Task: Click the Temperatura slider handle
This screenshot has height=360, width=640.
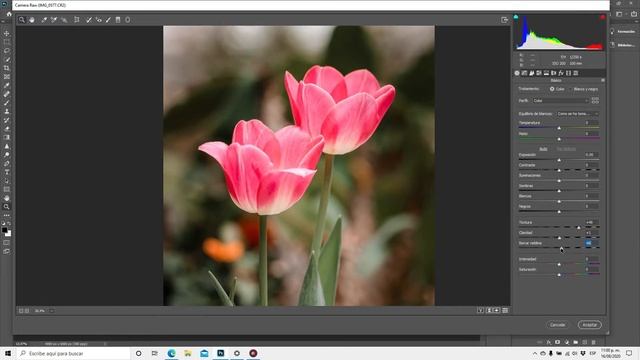Action: point(559,129)
